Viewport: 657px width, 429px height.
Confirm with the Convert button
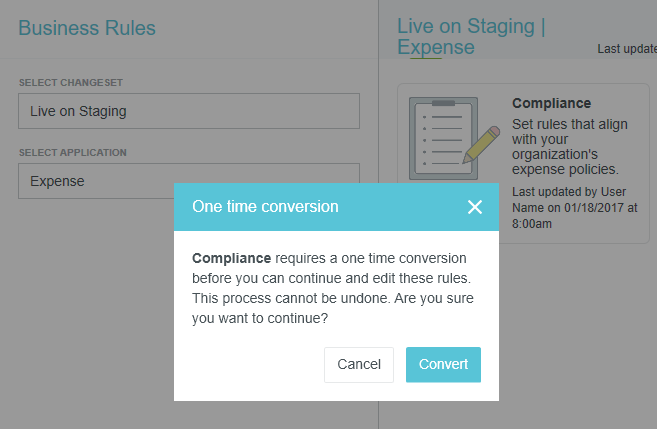[x=443, y=364]
